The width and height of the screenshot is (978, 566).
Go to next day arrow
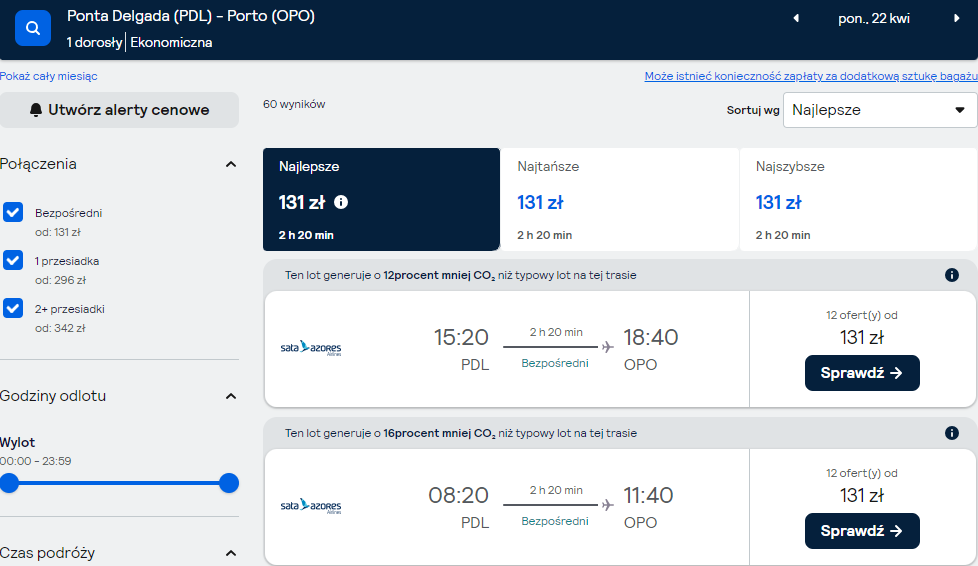tap(956, 19)
